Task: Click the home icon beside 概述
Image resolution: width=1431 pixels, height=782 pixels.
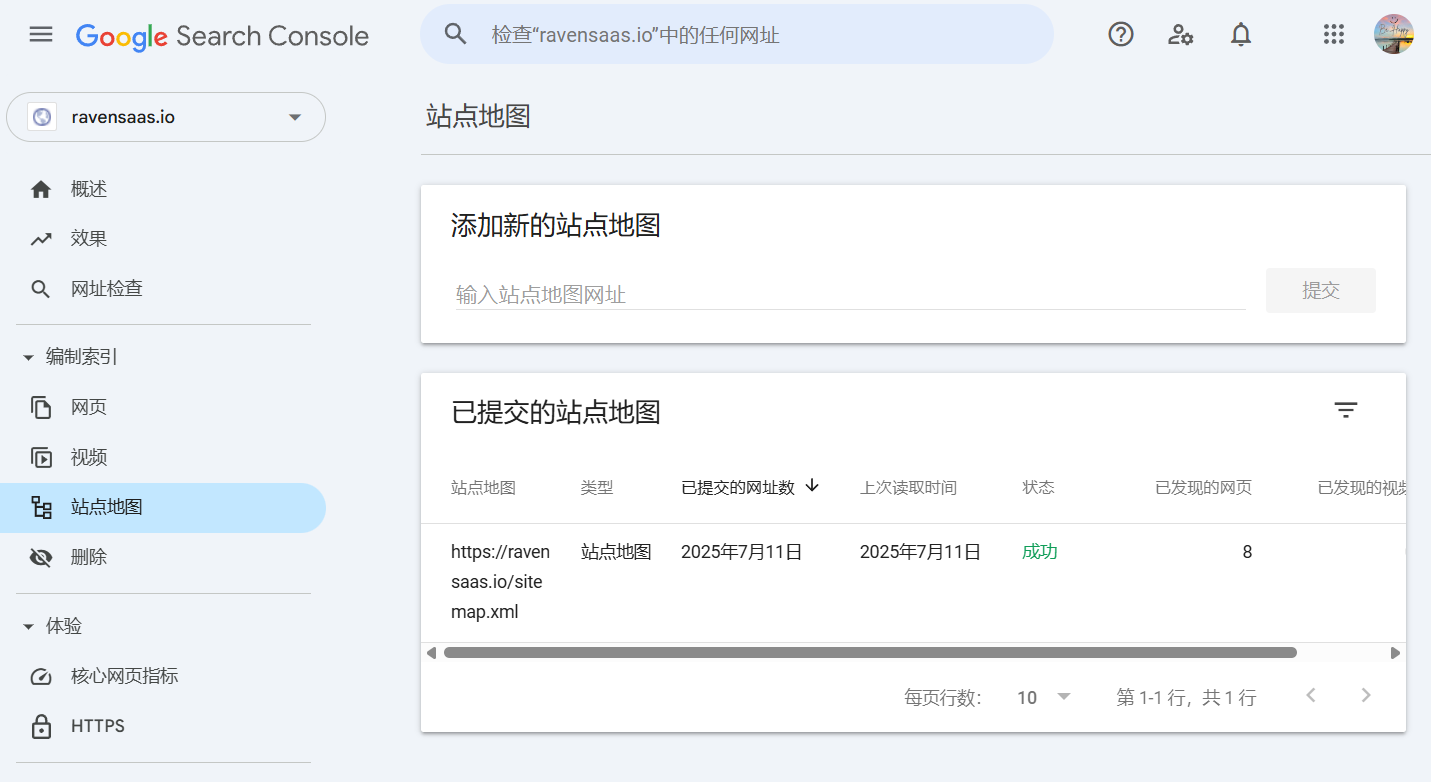Action: (41, 189)
